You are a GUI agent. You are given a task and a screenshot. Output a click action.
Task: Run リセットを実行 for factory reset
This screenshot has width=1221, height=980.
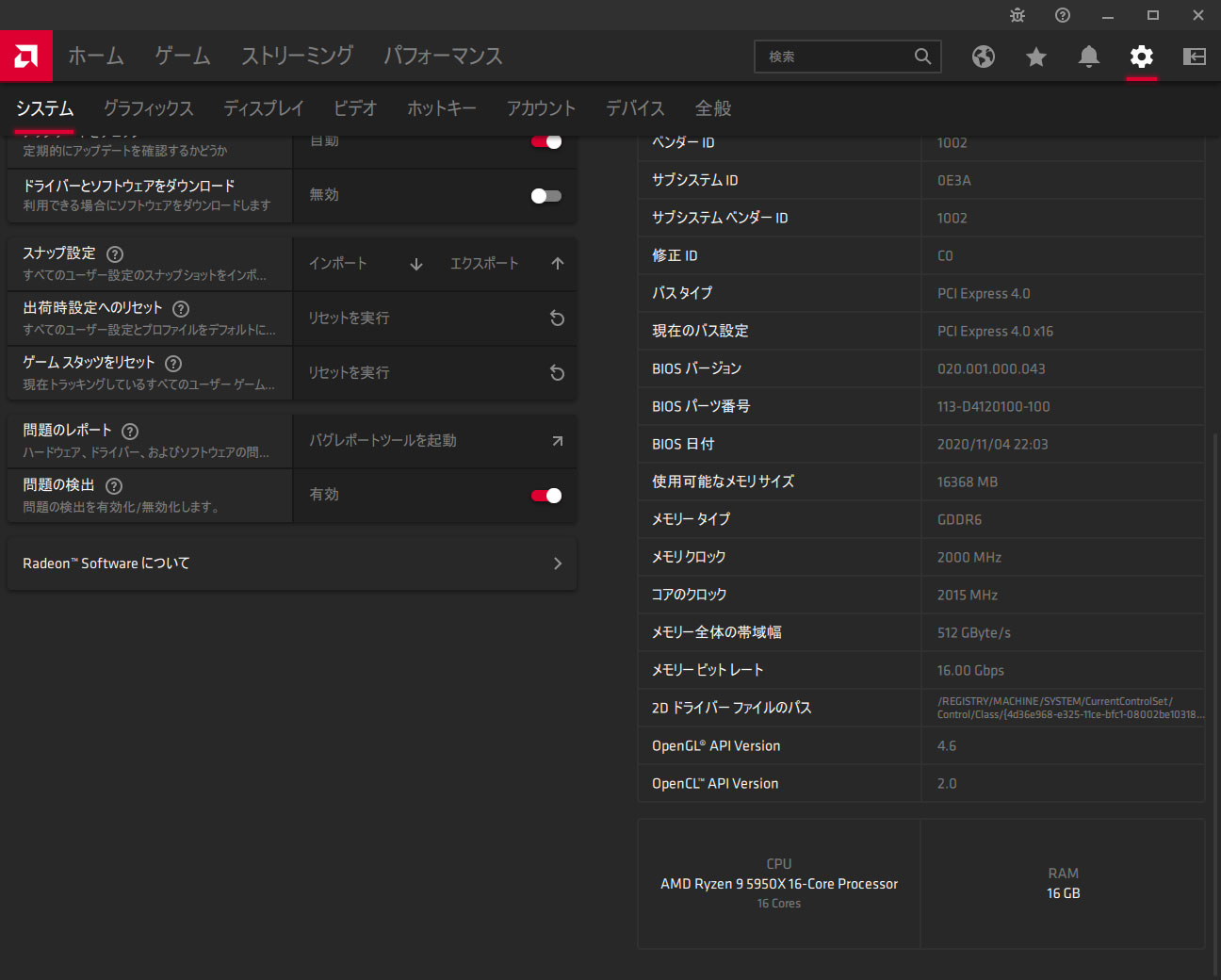(434, 318)
